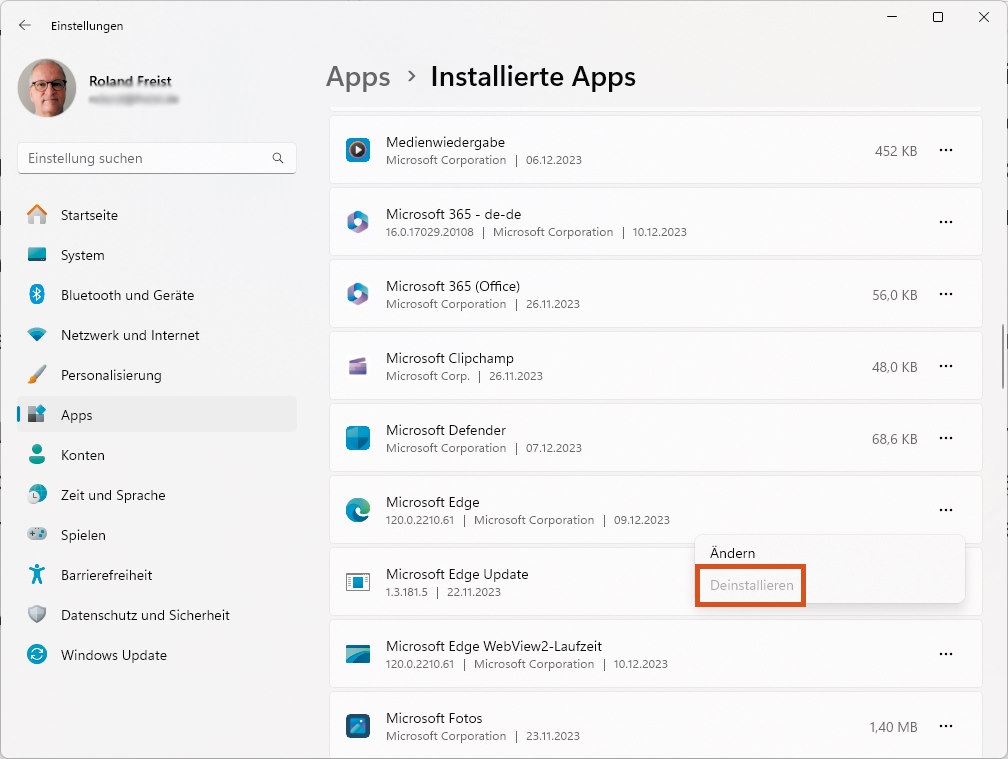
Task: Open more options for Microsoft 365 - de-de
Action: click(946, 222)
